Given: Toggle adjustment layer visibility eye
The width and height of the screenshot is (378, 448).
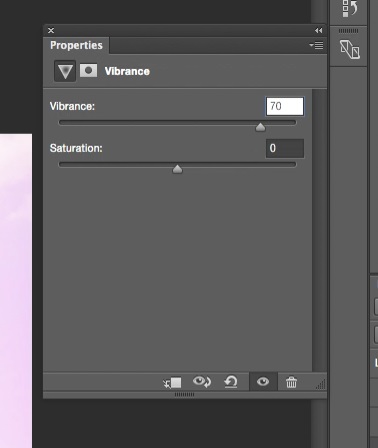Looking at the screenshot, I should [263, 381].
